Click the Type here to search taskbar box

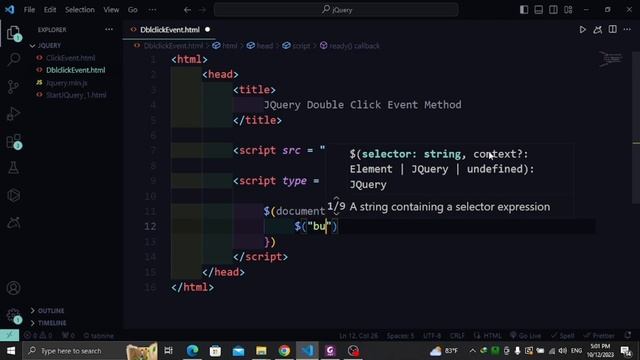90,351
